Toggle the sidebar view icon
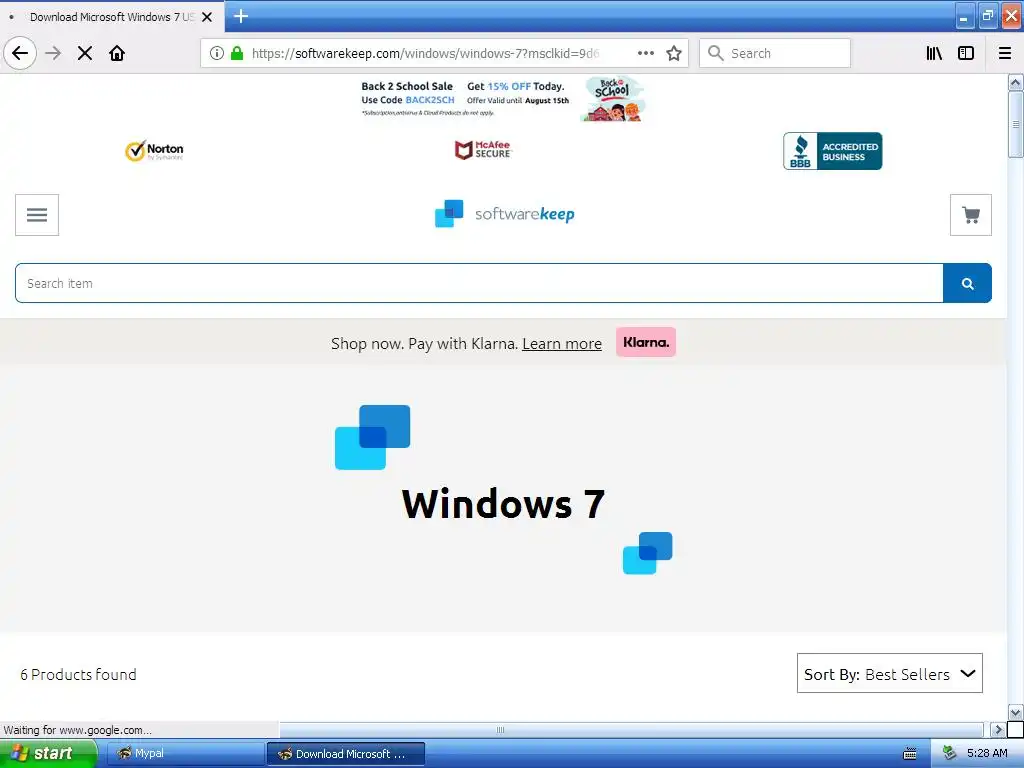This screenshot has width=1024, height=768. pos(966,54)
